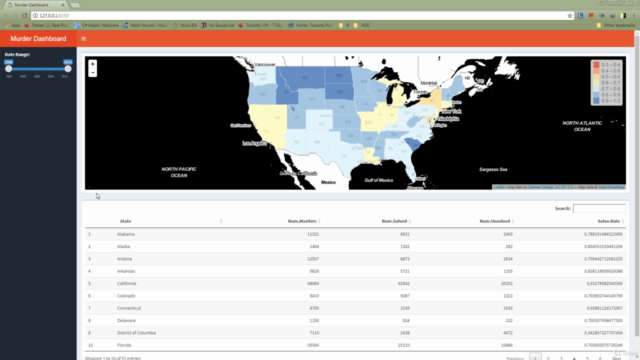Select the Alaska table row
The image size is (640, 360).
(x=355, y=247)
